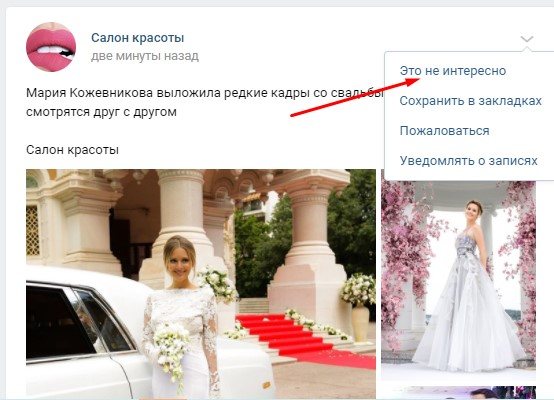This screenshot has width=554, height=400.
Task: Open the bride with limousine photo
Action: coord(201,284)
